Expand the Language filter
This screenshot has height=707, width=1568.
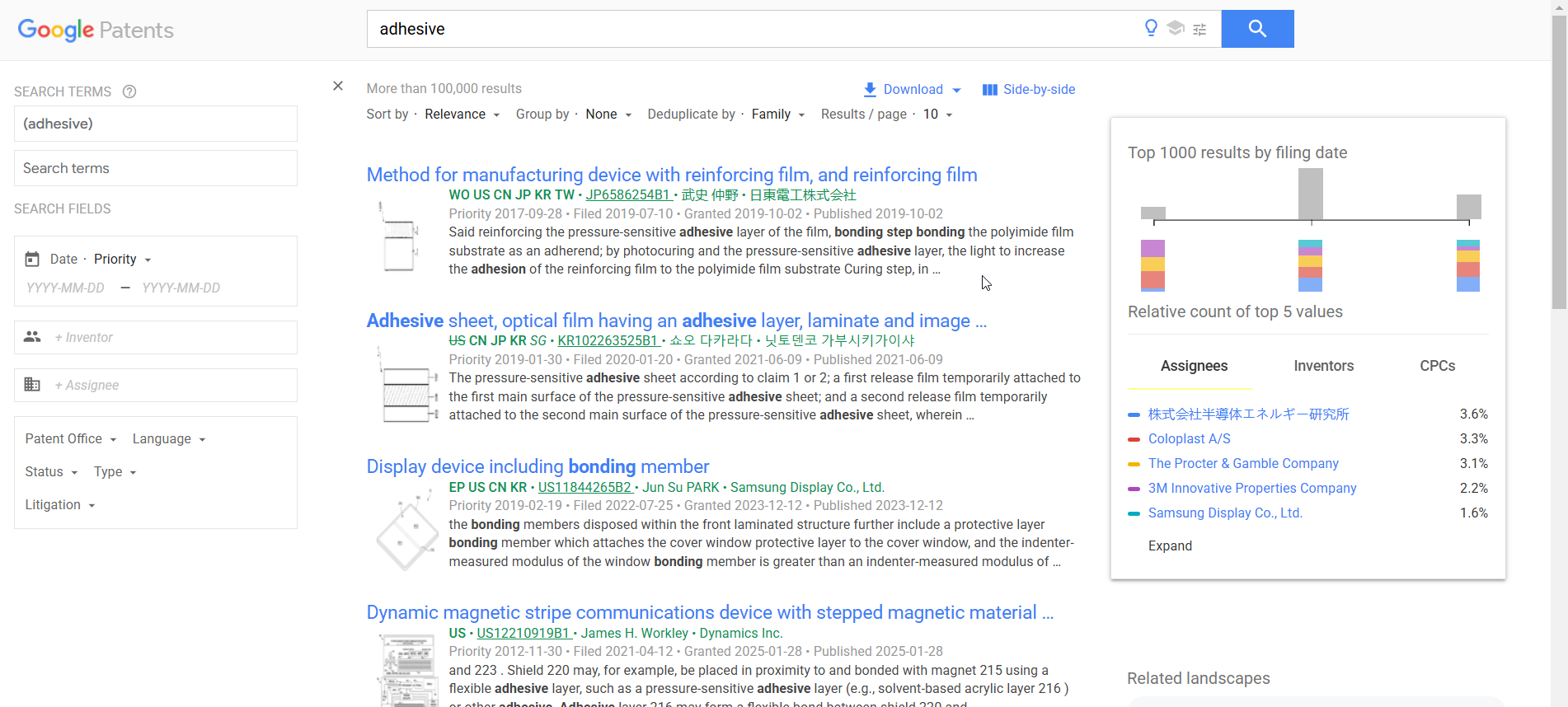point(169,438)
